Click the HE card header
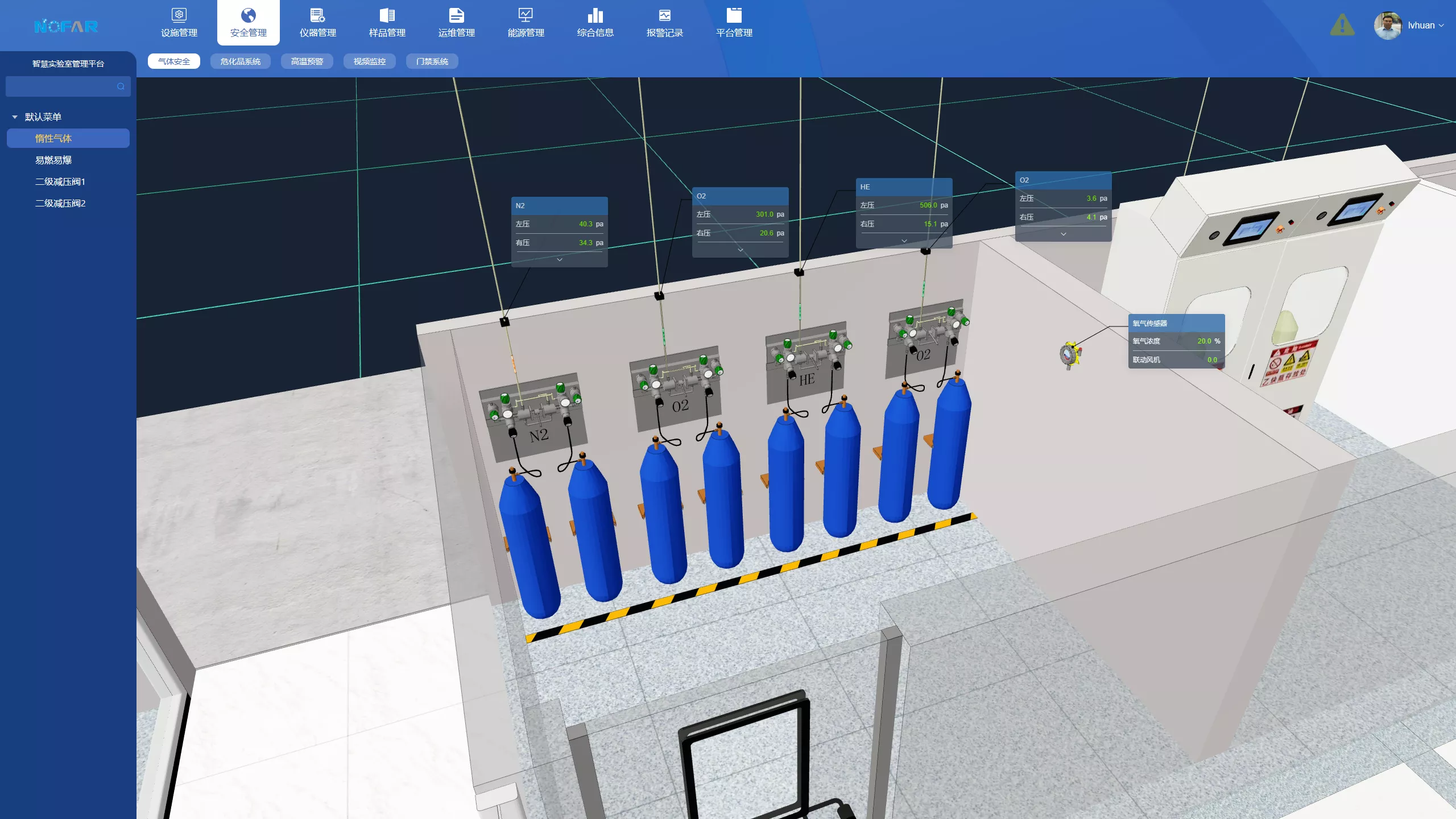The width and height of the screenshot is (1456, 819). pos(904,187)
